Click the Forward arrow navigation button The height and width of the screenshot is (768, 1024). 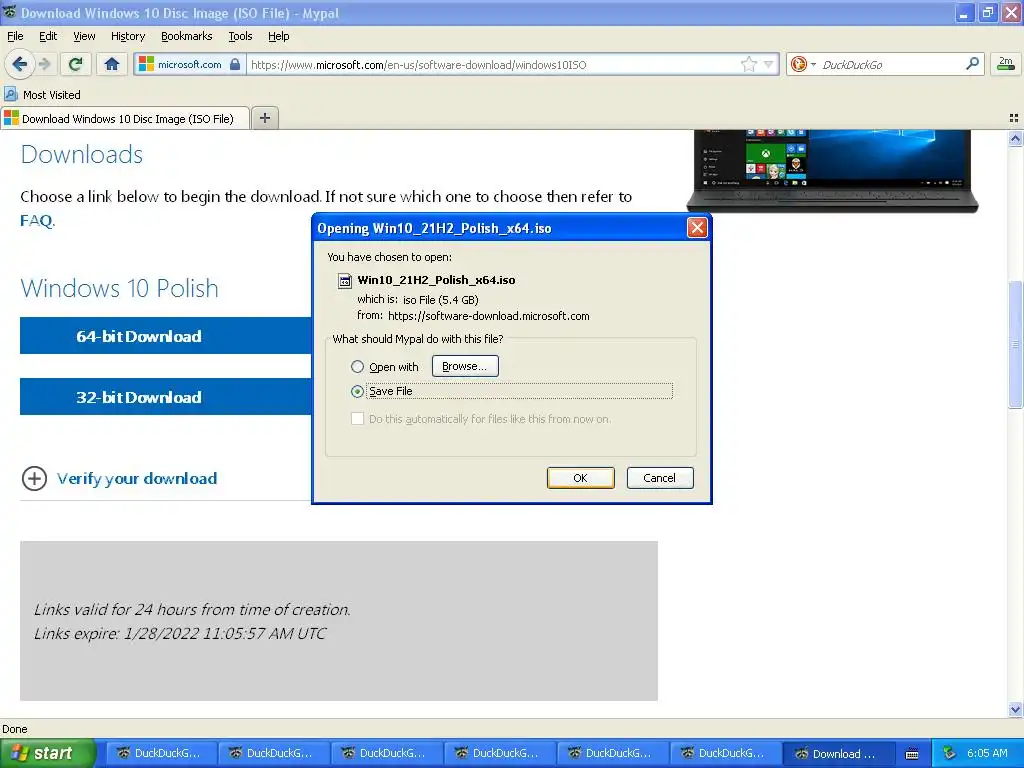coord(44,64)
